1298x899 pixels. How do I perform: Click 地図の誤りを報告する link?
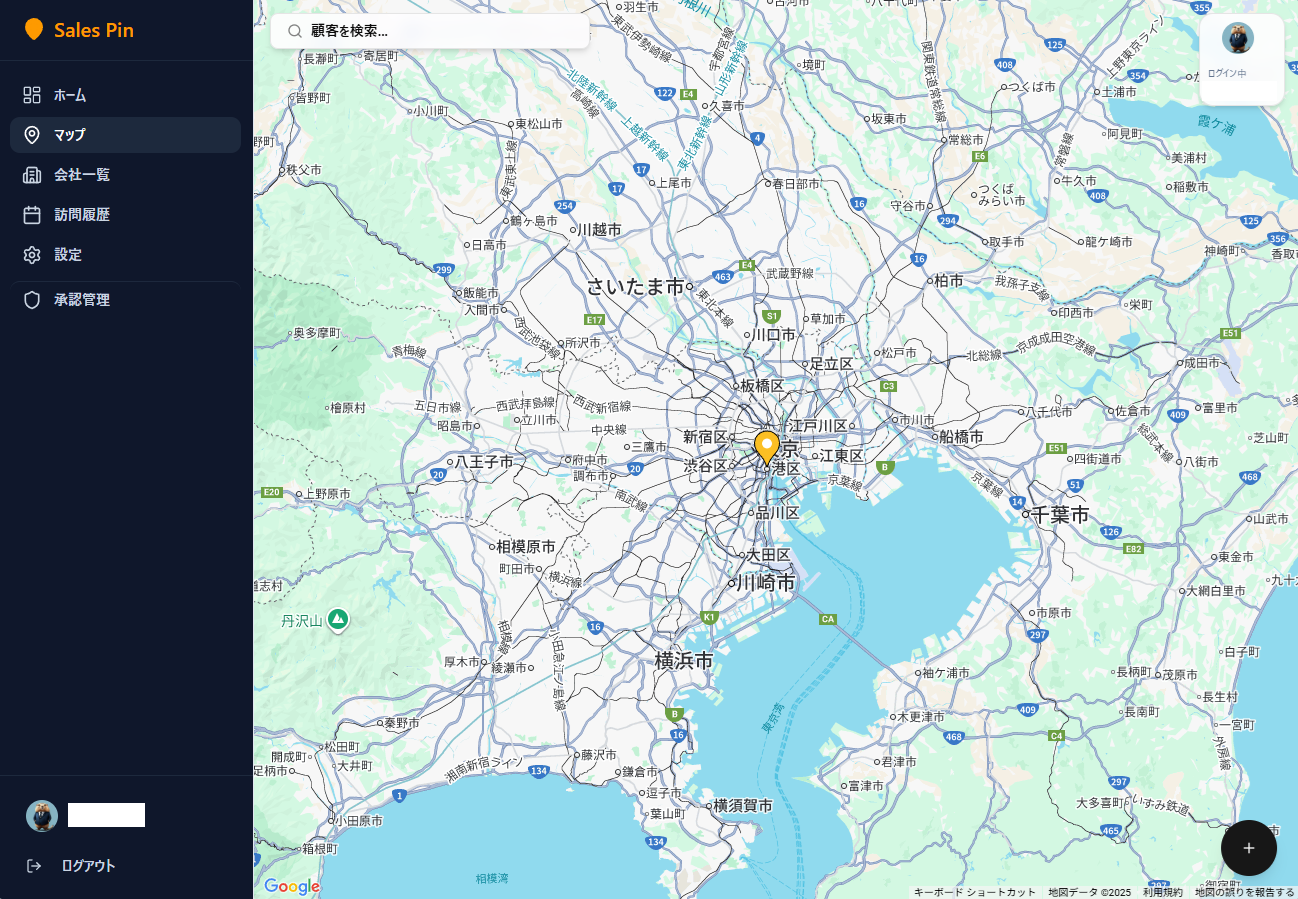(1244, 892)
